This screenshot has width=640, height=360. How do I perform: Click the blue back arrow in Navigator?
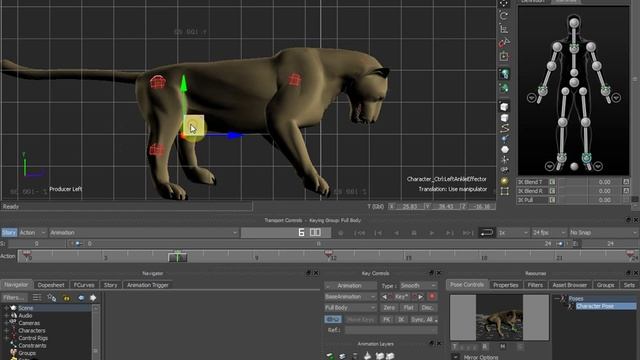[81, 298]
